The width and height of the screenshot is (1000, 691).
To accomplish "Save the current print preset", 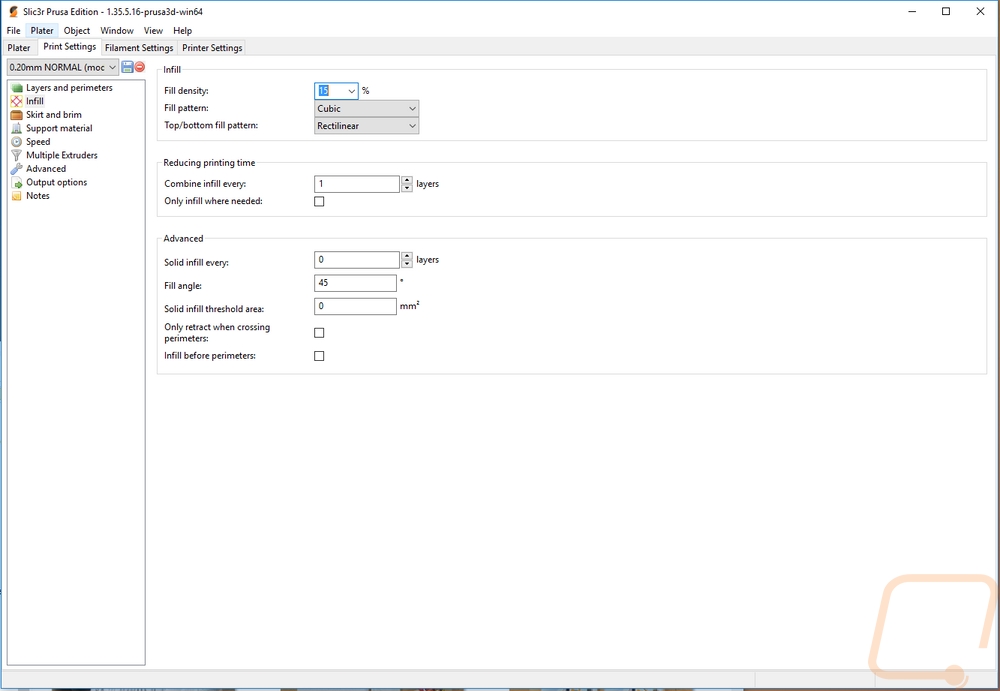I will tap(127, 67).
